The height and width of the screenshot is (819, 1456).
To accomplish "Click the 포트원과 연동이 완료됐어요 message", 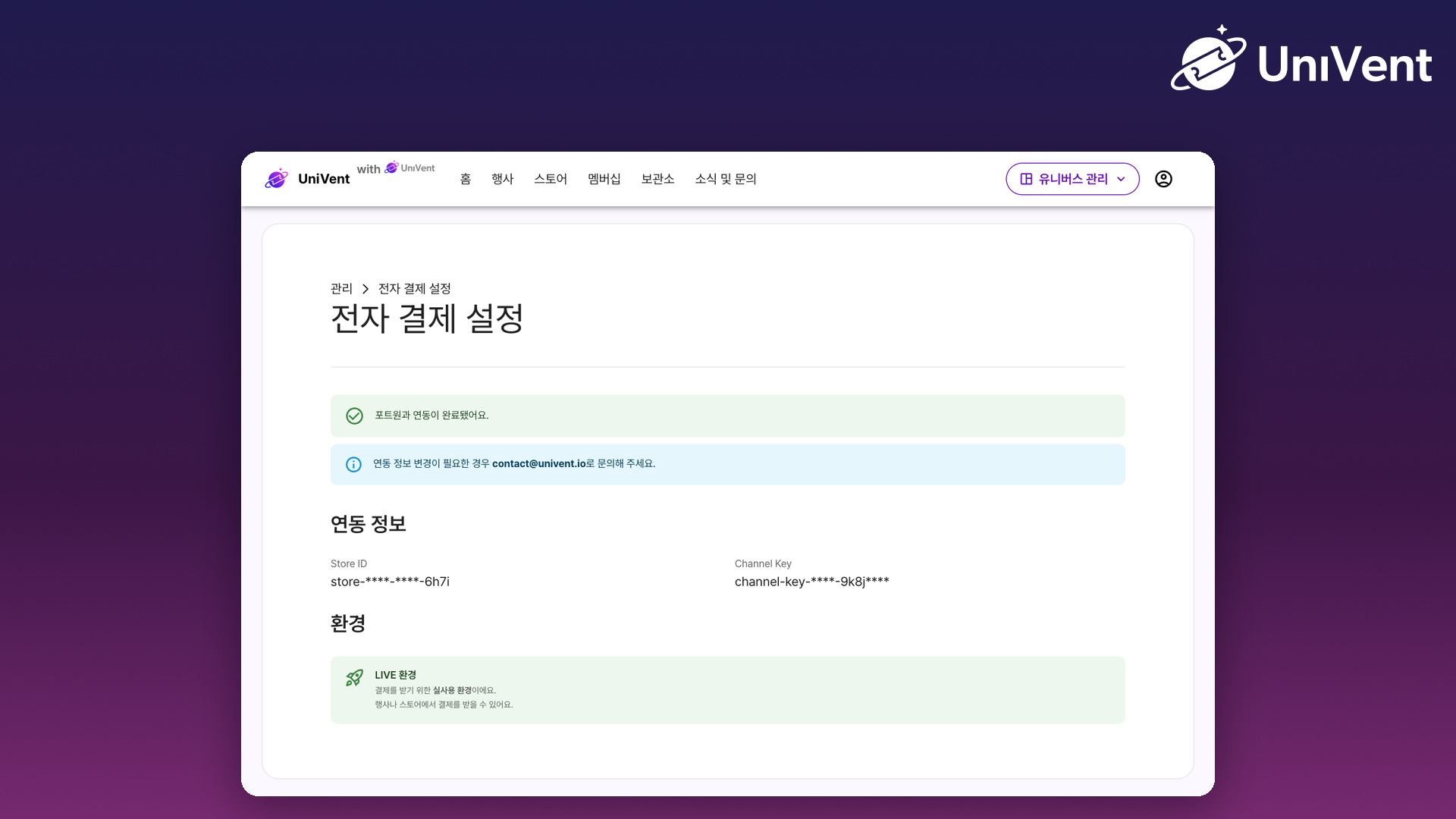I will tap(431, 416).
